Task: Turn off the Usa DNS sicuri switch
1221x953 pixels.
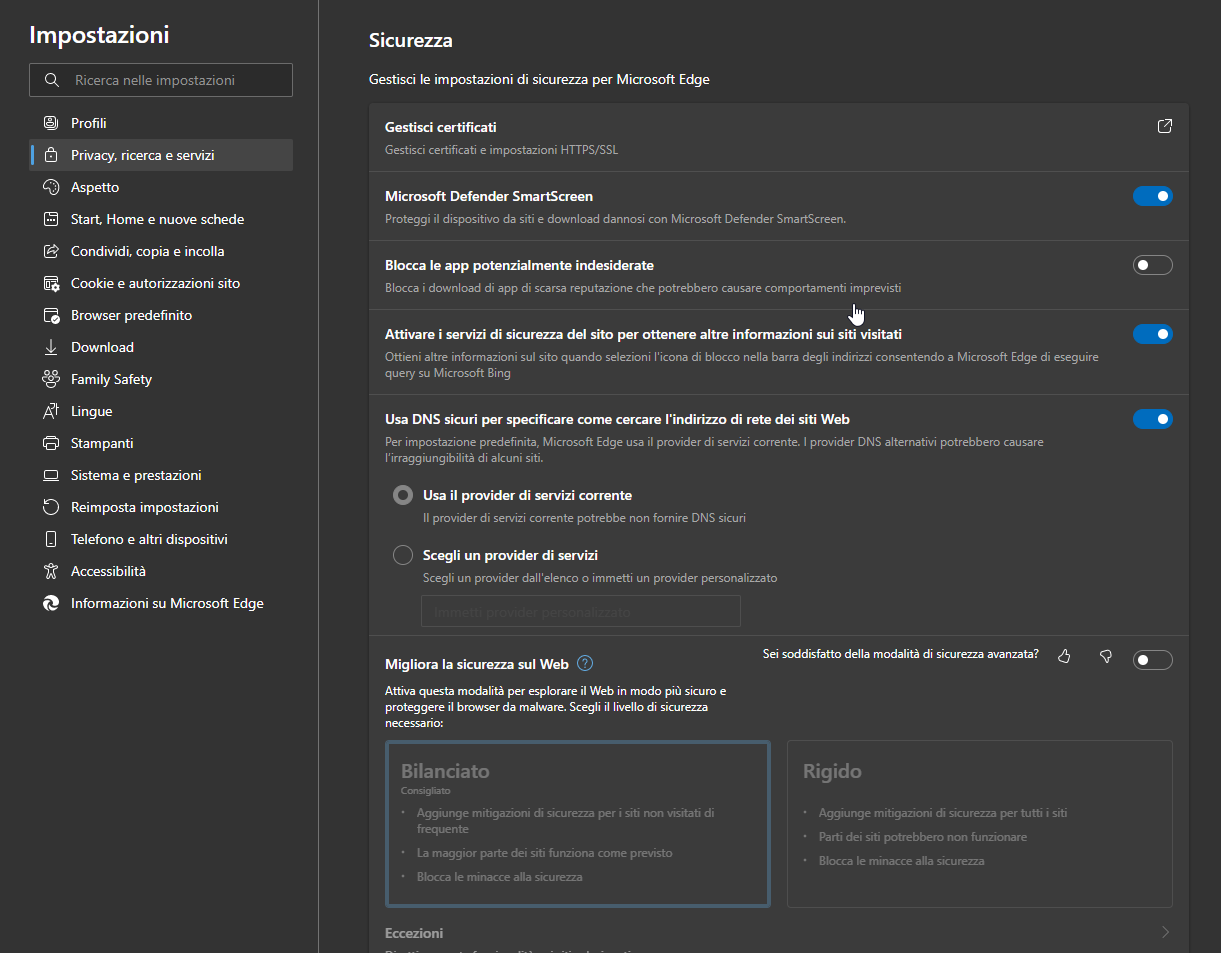Action: (1152, 419)
